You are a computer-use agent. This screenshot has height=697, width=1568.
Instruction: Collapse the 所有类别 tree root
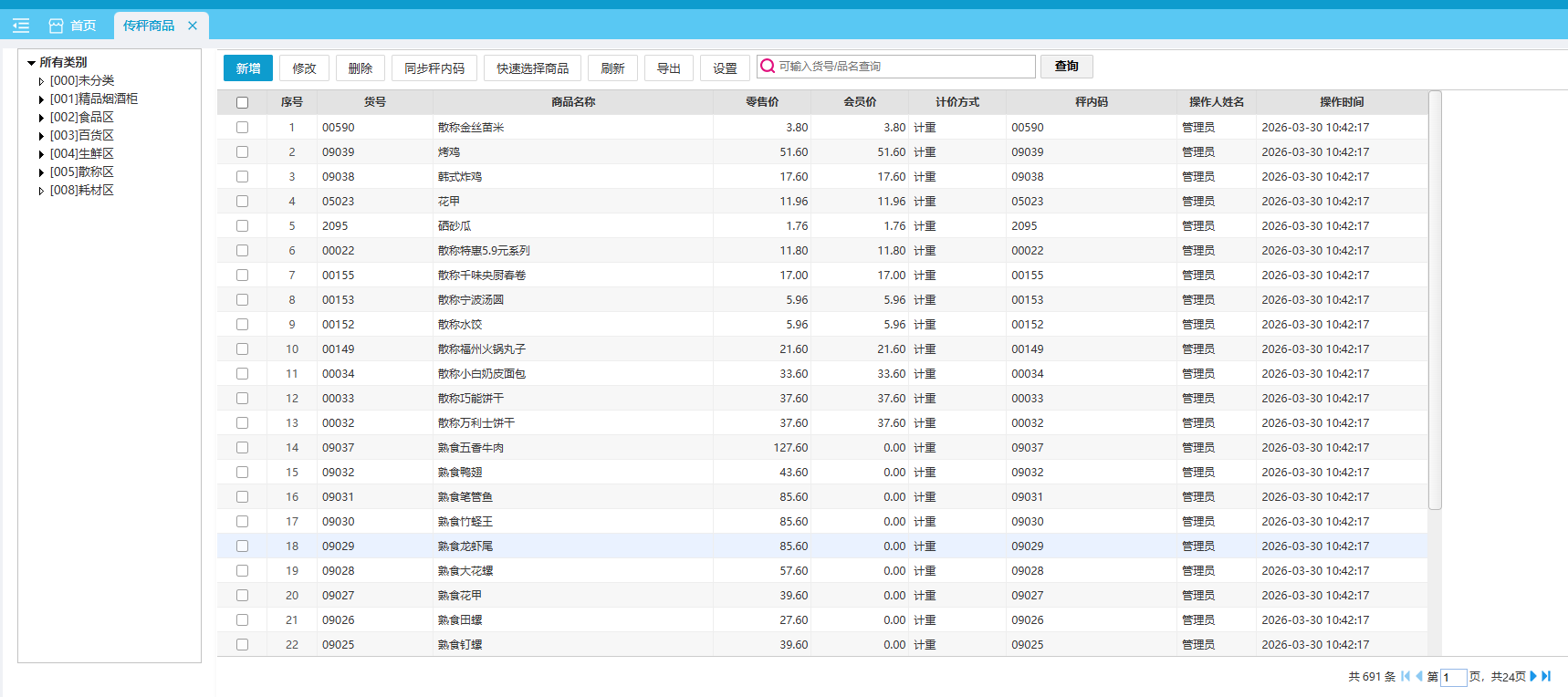point(31,63)
